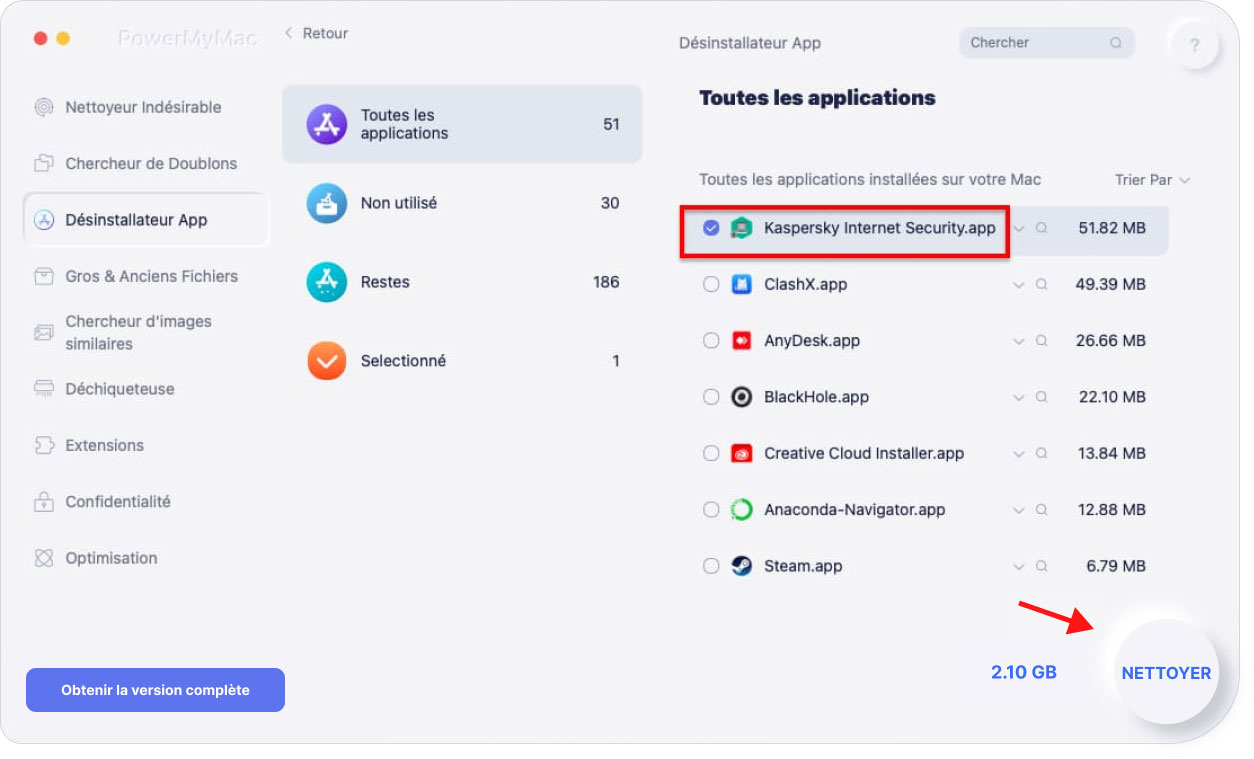Image resolution: width=1254 pixels, height=759 pixels.
Task: Tick the BlackHole.app checkbox
Action: tap(711, 397)
